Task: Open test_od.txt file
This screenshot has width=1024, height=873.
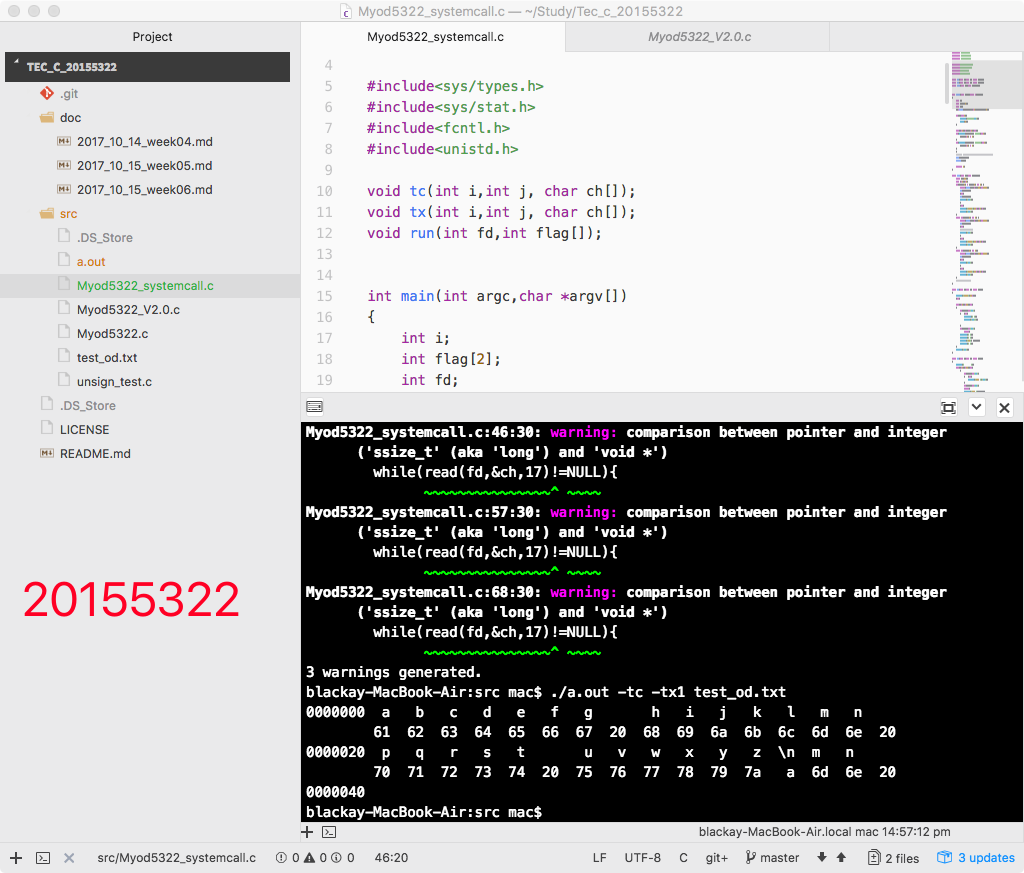Action: pyautogui.click(x=107, y=358)
